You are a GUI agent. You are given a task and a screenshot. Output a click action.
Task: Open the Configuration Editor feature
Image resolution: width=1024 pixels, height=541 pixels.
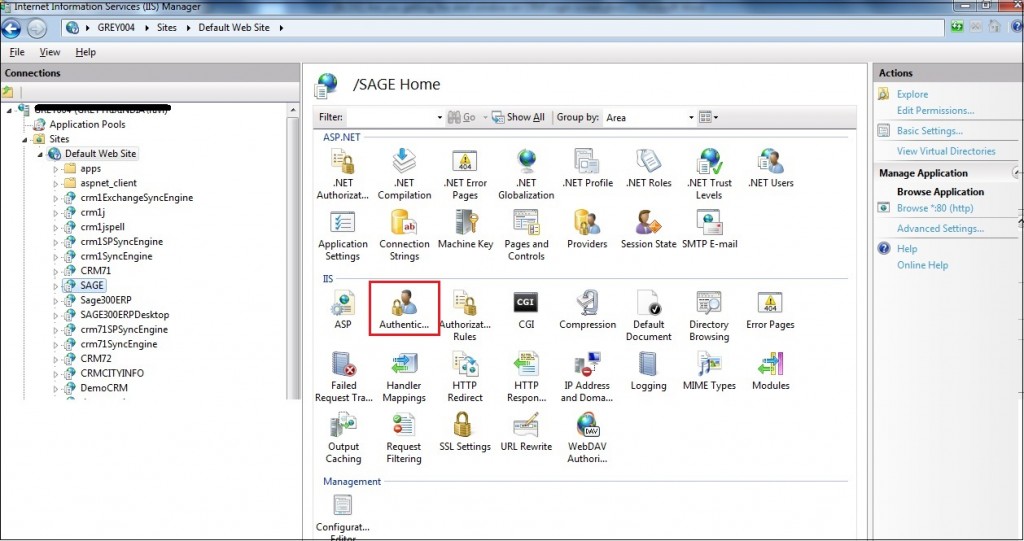[x=343, y=517]
